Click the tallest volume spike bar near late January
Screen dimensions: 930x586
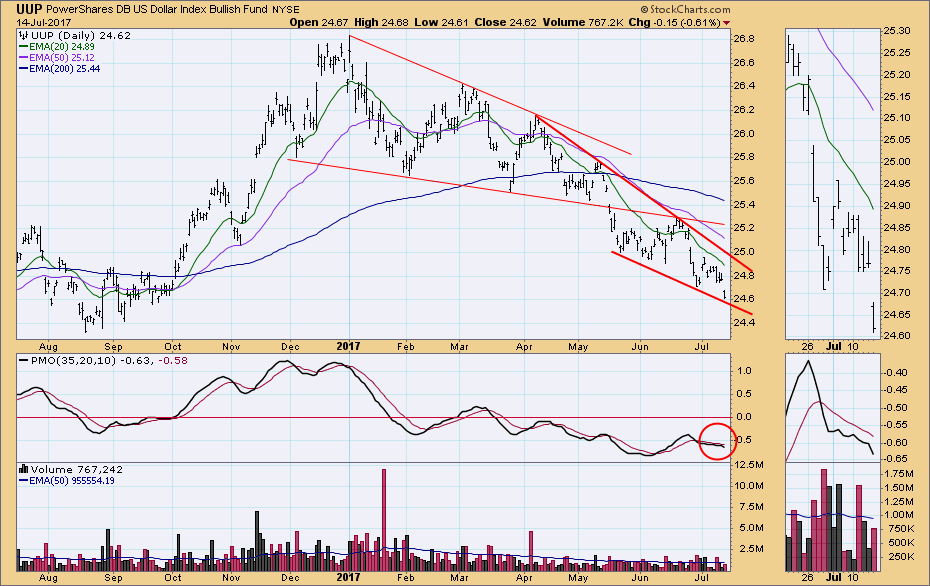point(383,520)
